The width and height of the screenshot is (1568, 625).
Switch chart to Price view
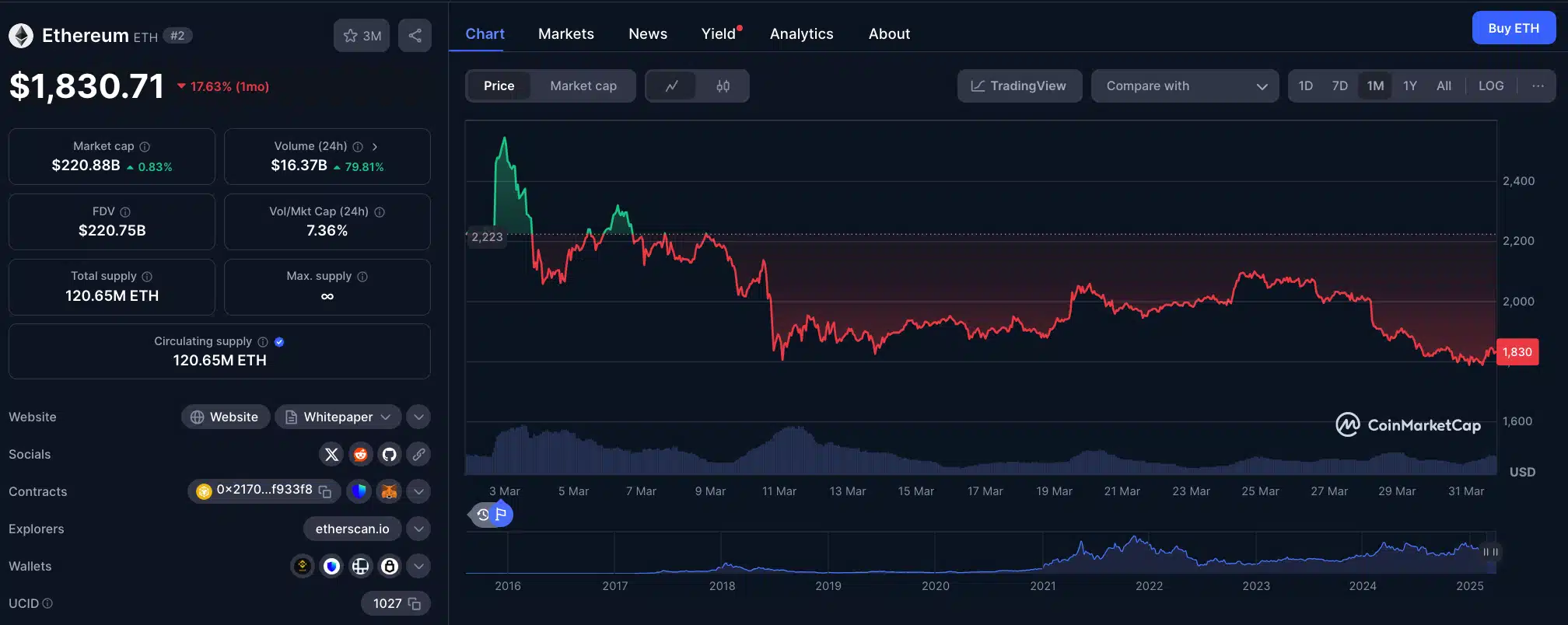(499, 86)
